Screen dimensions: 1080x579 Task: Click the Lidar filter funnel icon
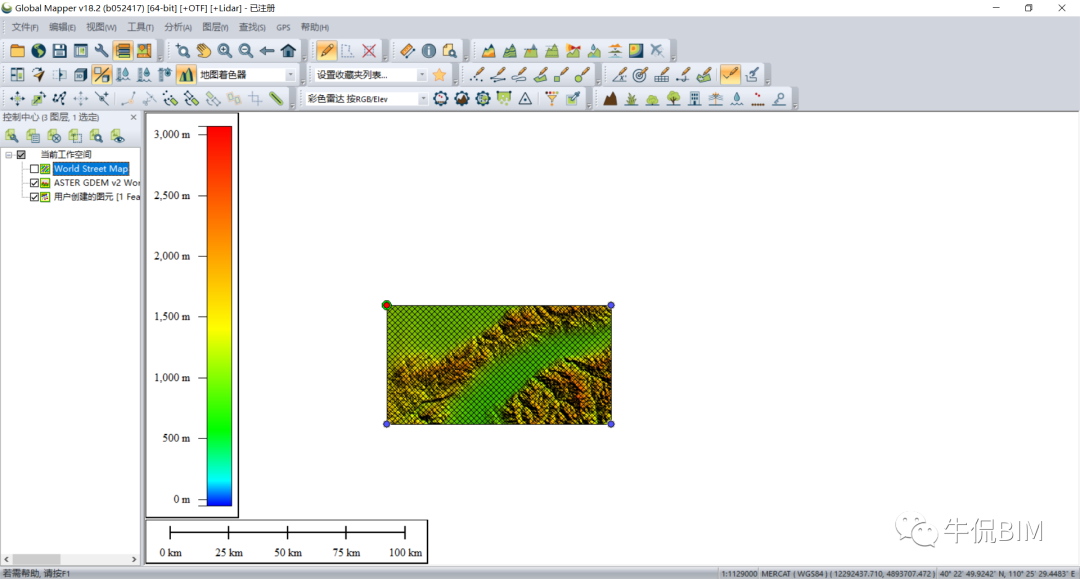(x=552, y=98)
